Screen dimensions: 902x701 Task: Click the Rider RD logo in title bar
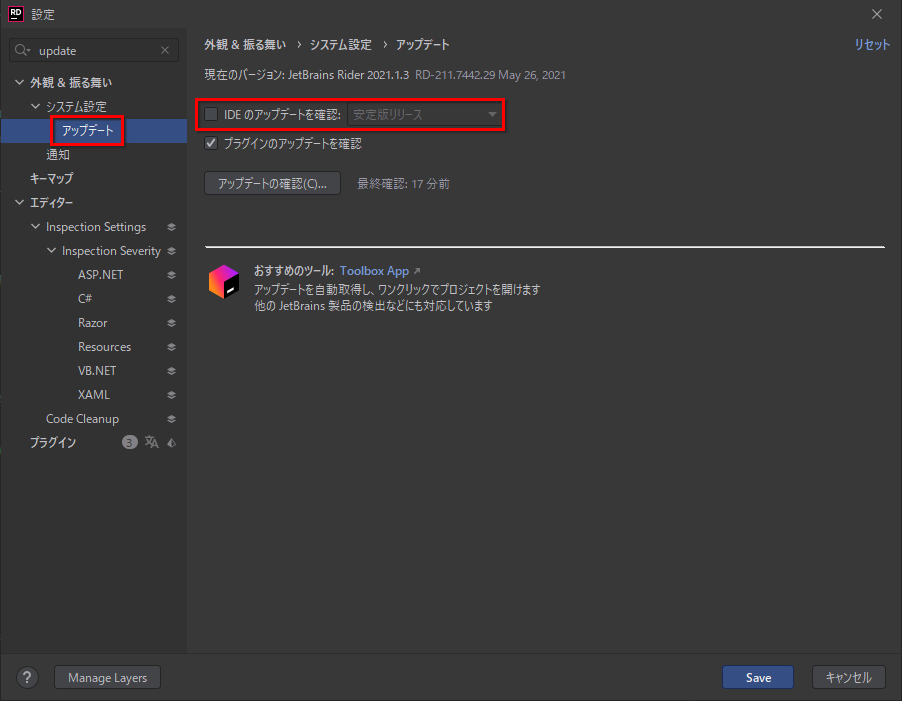pyautogui.click(x=16, y=14)
